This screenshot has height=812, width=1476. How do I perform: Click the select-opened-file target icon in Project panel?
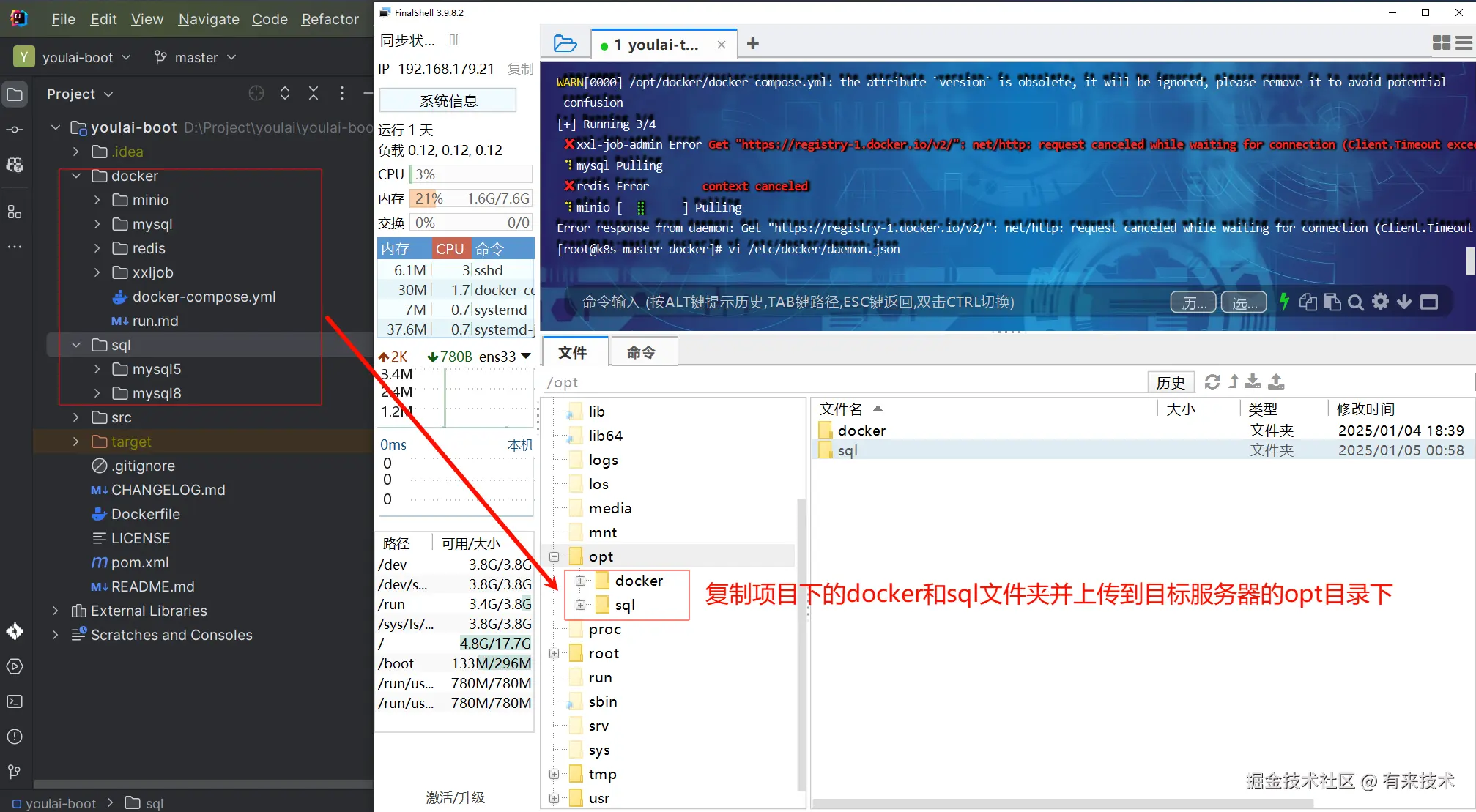(256, 94)
